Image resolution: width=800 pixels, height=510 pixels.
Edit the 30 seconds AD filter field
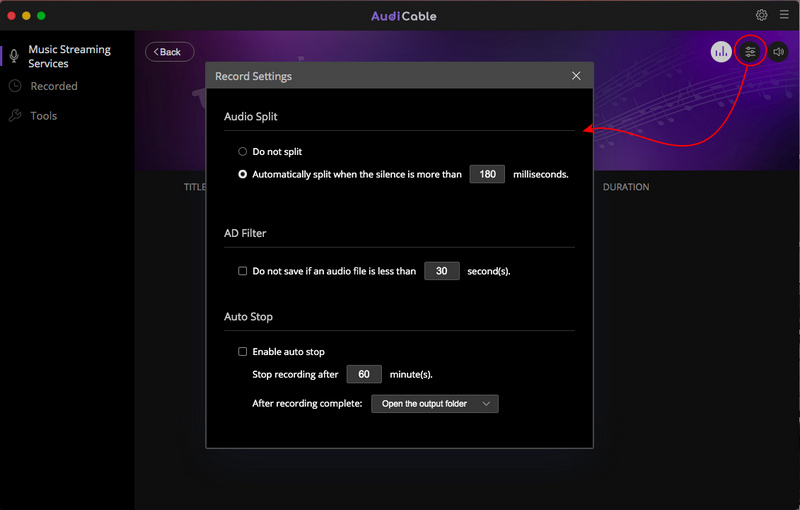442,271
